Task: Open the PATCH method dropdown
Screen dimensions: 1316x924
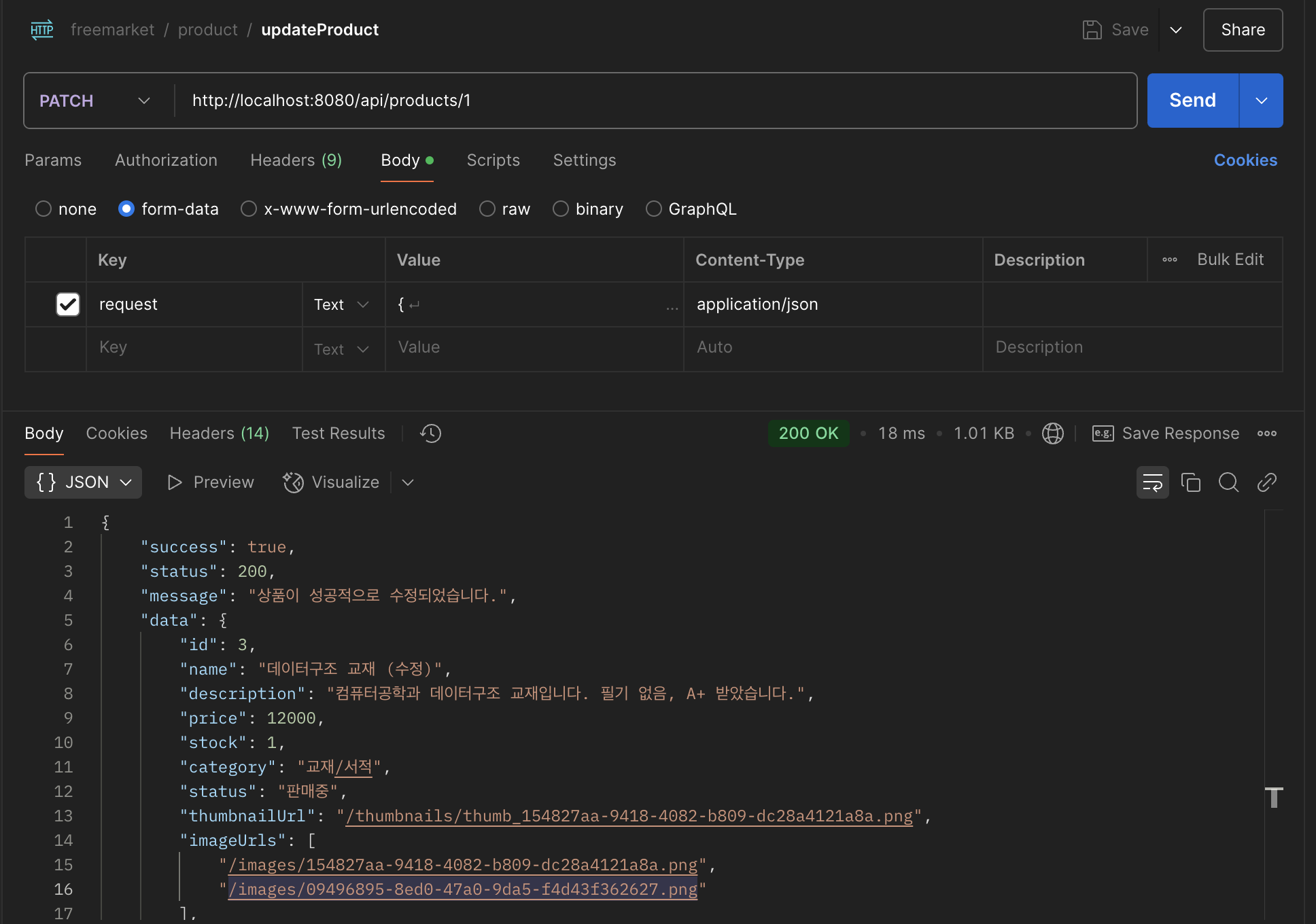Action: tap(95, 101)
